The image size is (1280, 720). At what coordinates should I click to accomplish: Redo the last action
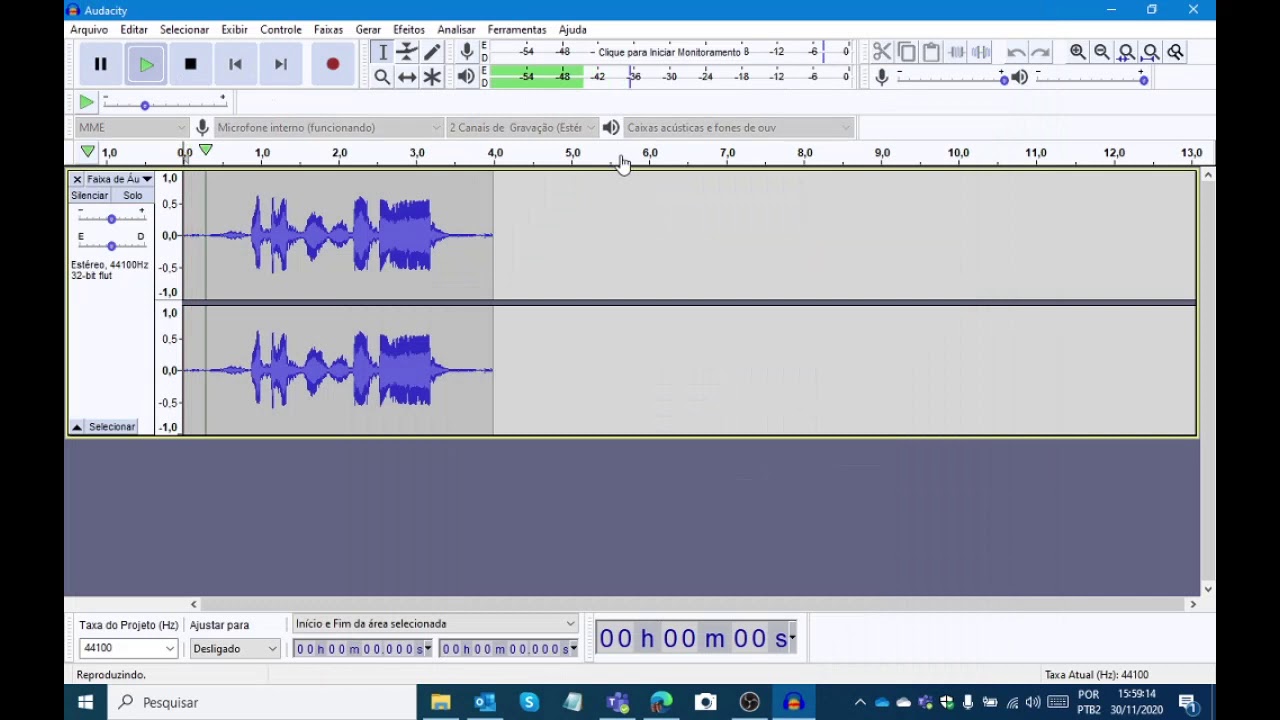1041,52
